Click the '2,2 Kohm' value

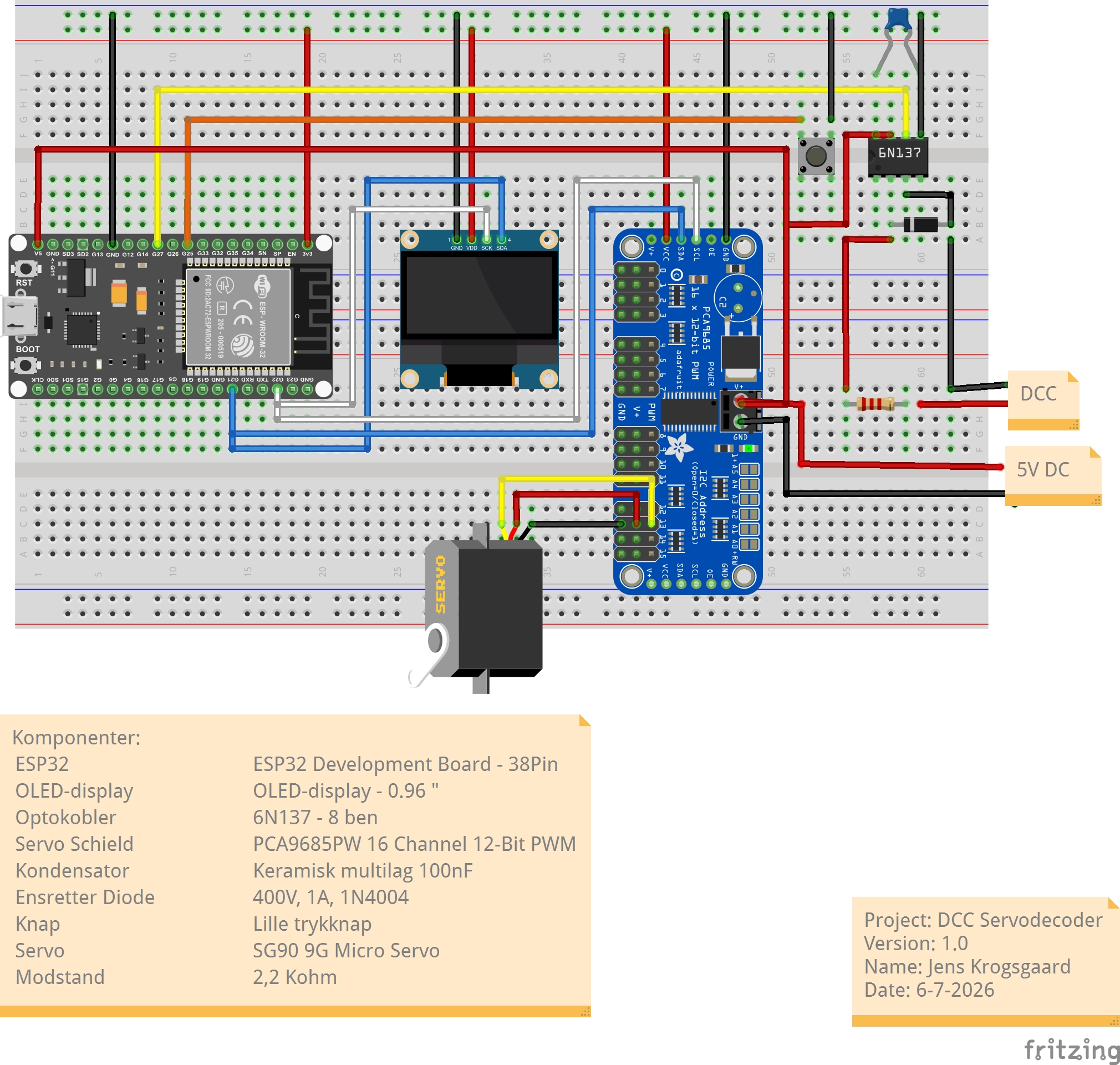(x=295, y=977)
